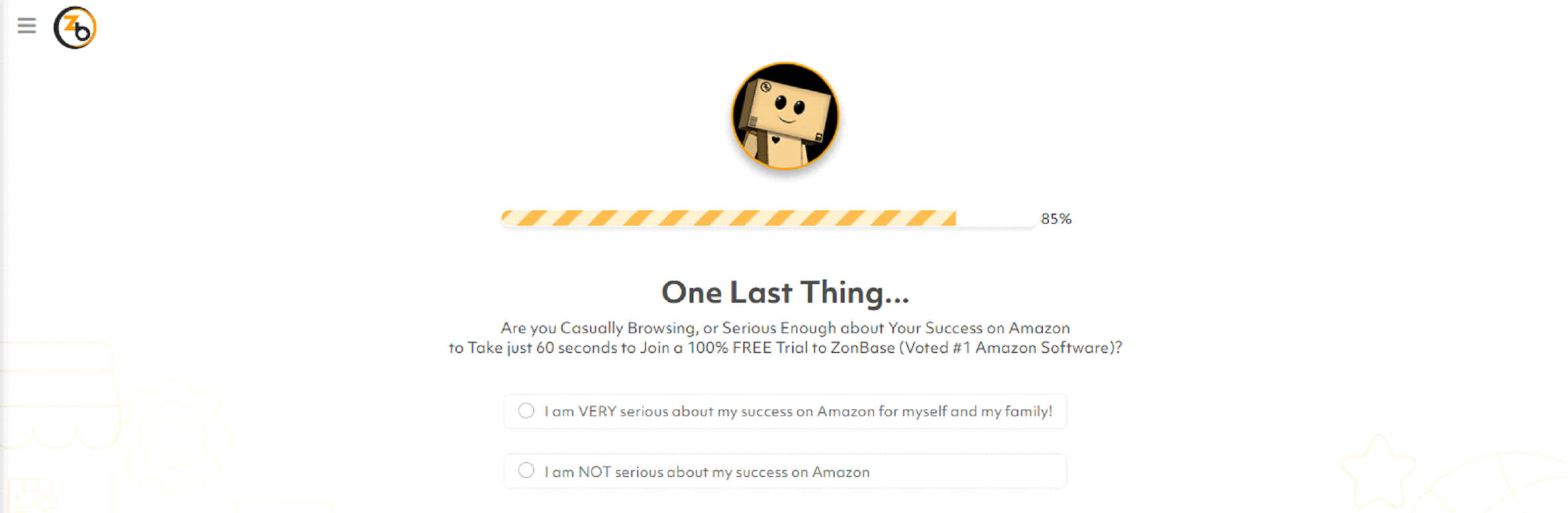Click the empty end of the progress bar

[x=996, y=218]
